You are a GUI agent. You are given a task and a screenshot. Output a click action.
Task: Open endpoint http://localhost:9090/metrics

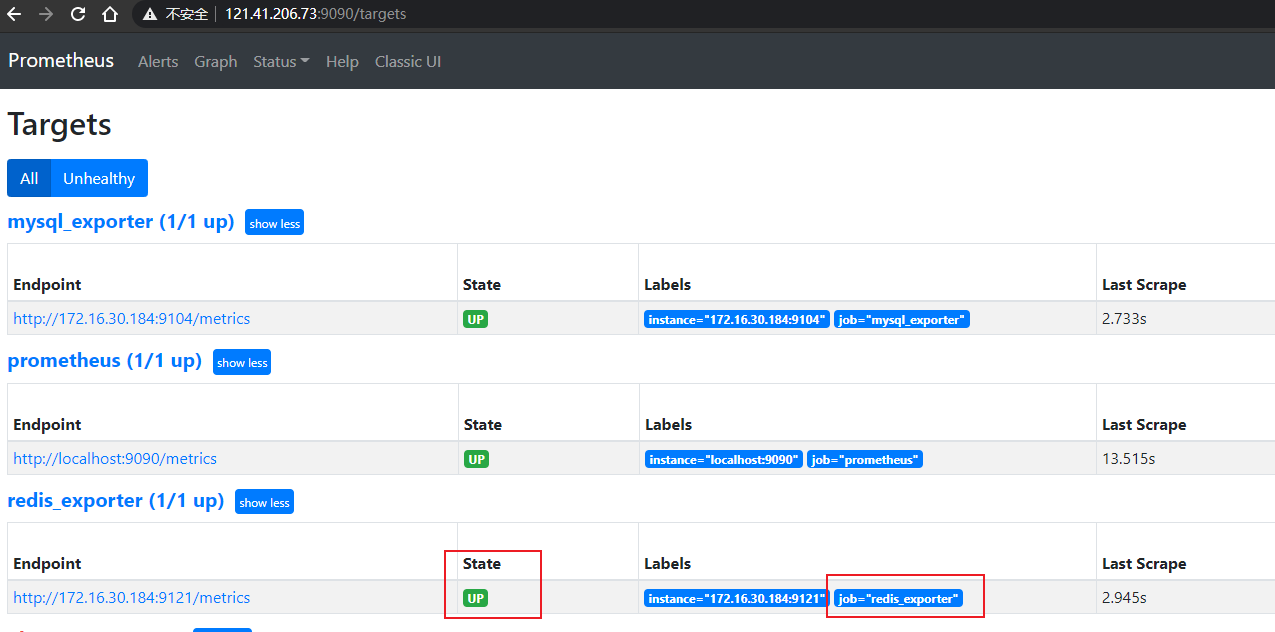[x=115, y=459]
